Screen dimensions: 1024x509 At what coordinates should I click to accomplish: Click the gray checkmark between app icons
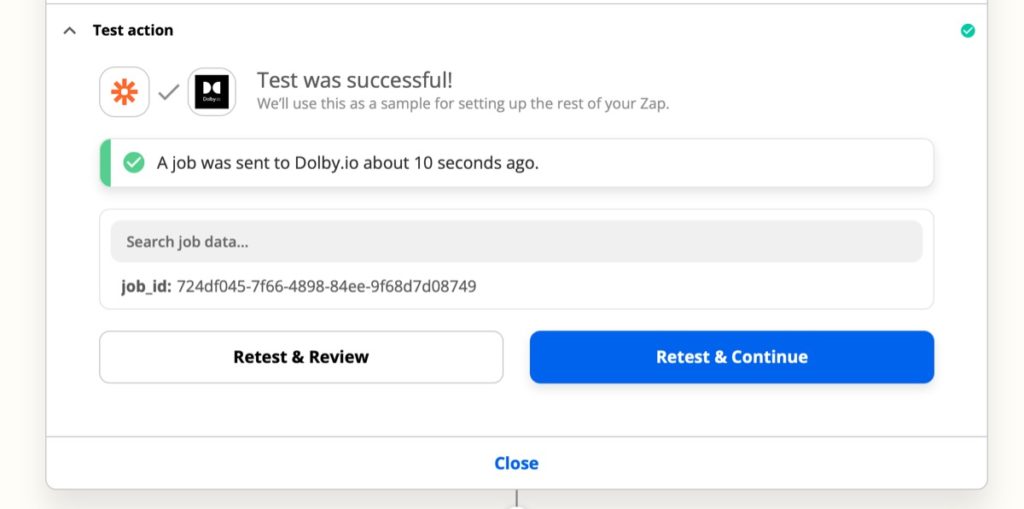point(168,92)
